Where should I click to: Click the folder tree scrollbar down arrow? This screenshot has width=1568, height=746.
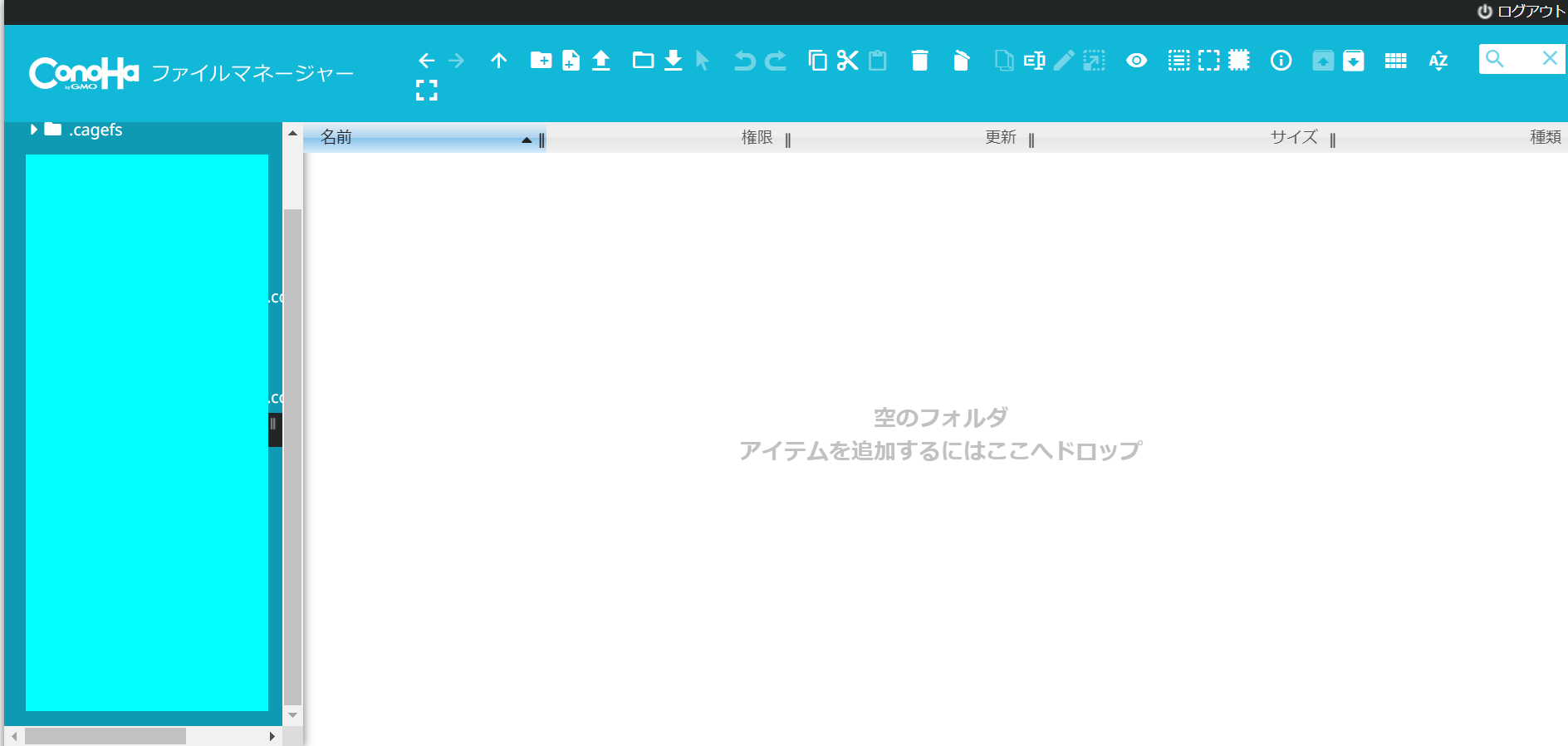tap(292, 714)
